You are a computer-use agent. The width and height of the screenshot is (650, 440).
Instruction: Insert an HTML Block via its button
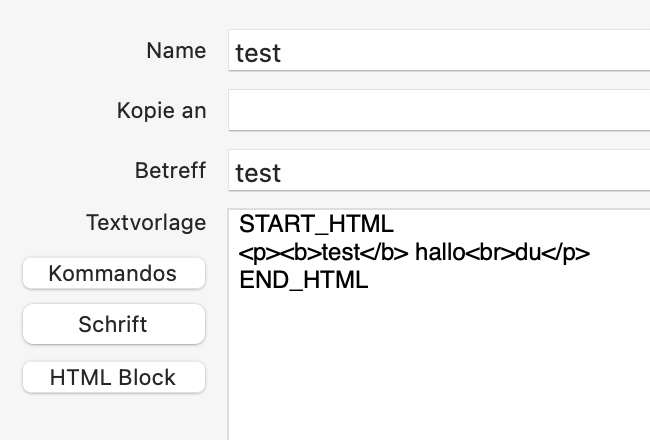(x=114, y=377)
